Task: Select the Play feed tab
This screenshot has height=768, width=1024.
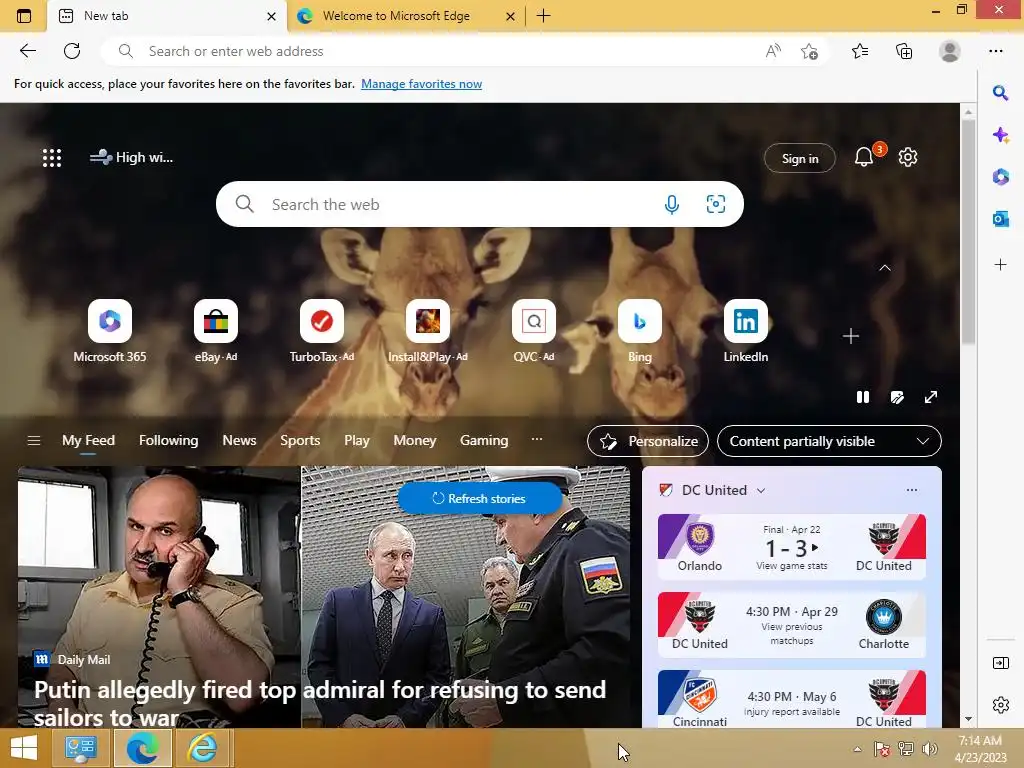Action: coord(357,441)
